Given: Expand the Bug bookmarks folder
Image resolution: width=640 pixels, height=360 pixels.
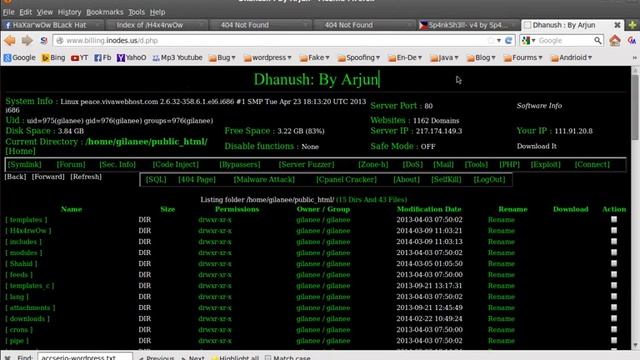Looking at the screenshot, I should (x=222, y=58).
